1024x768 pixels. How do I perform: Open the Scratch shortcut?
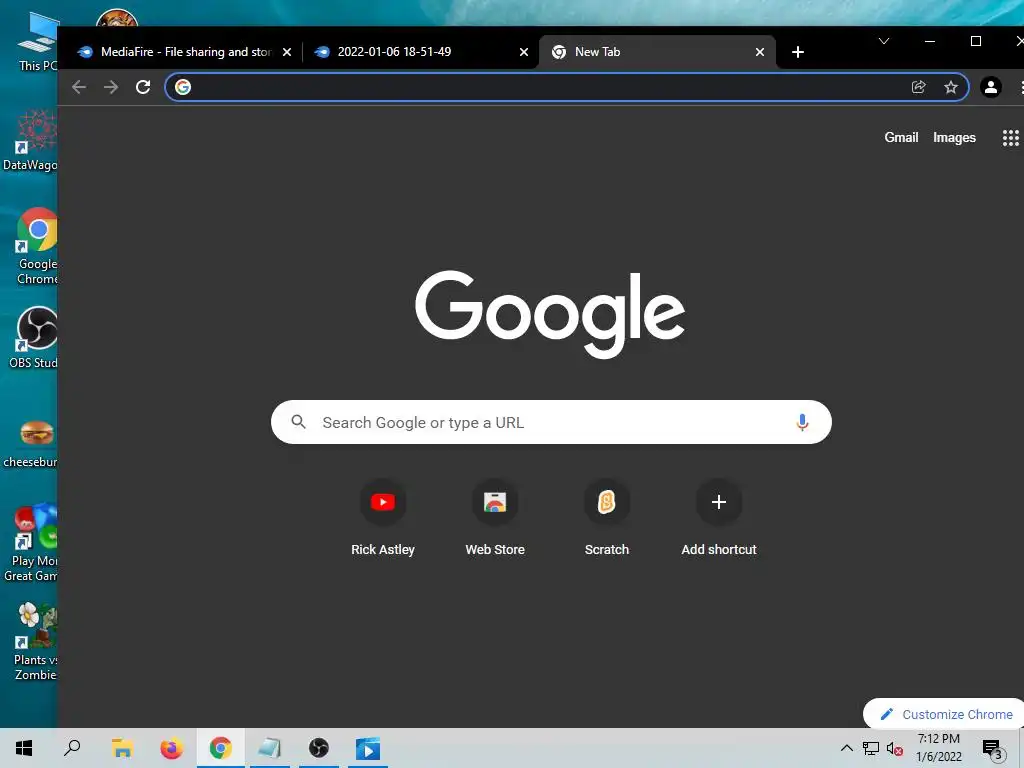pyautogui.click(x=607, y=517)
